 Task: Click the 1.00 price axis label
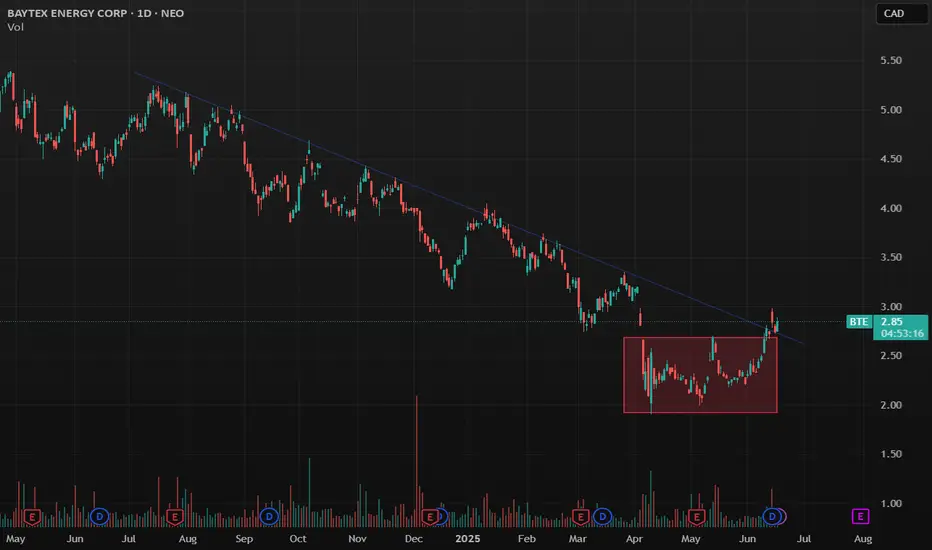click(x=891, y=504)
